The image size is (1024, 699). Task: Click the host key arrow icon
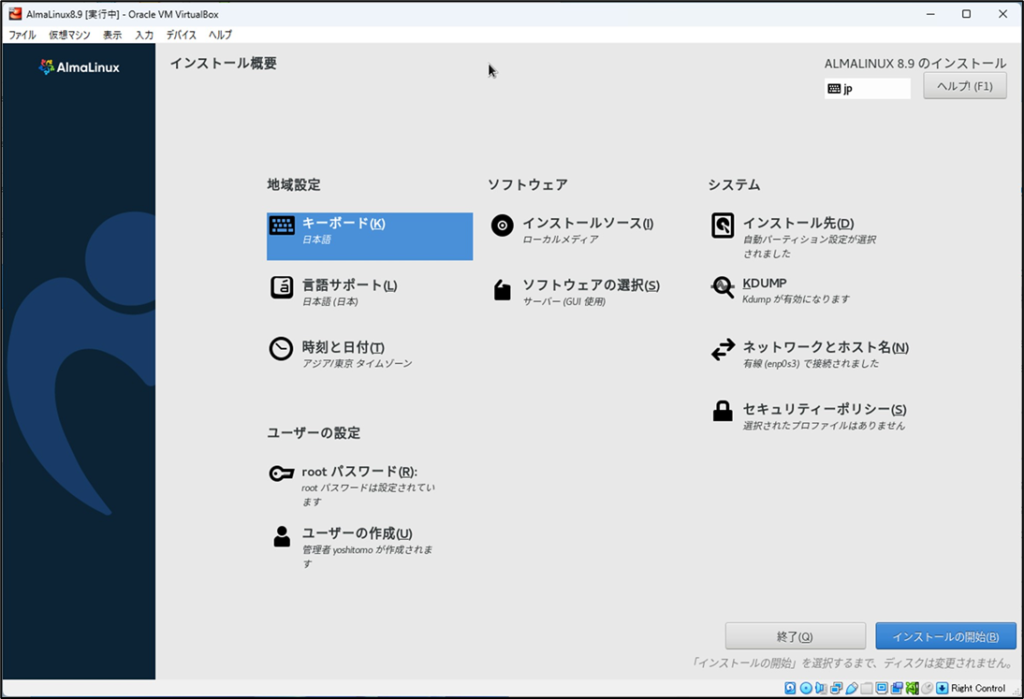tap(942, 688)
